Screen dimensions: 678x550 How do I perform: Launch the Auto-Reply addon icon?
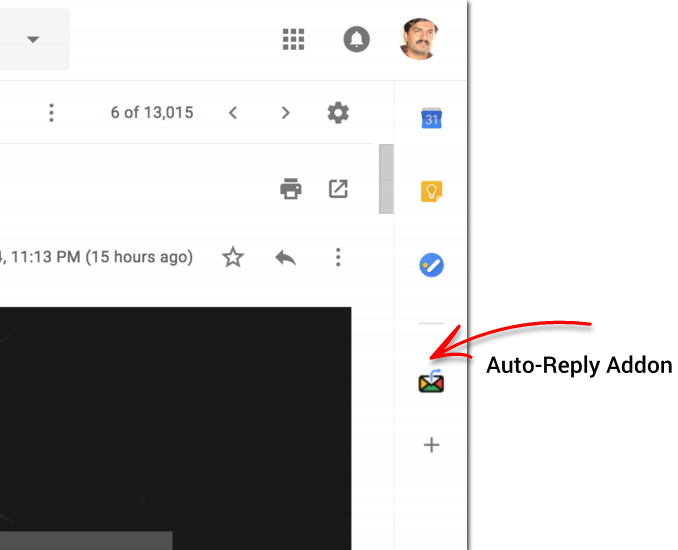(x=431, y=381)
